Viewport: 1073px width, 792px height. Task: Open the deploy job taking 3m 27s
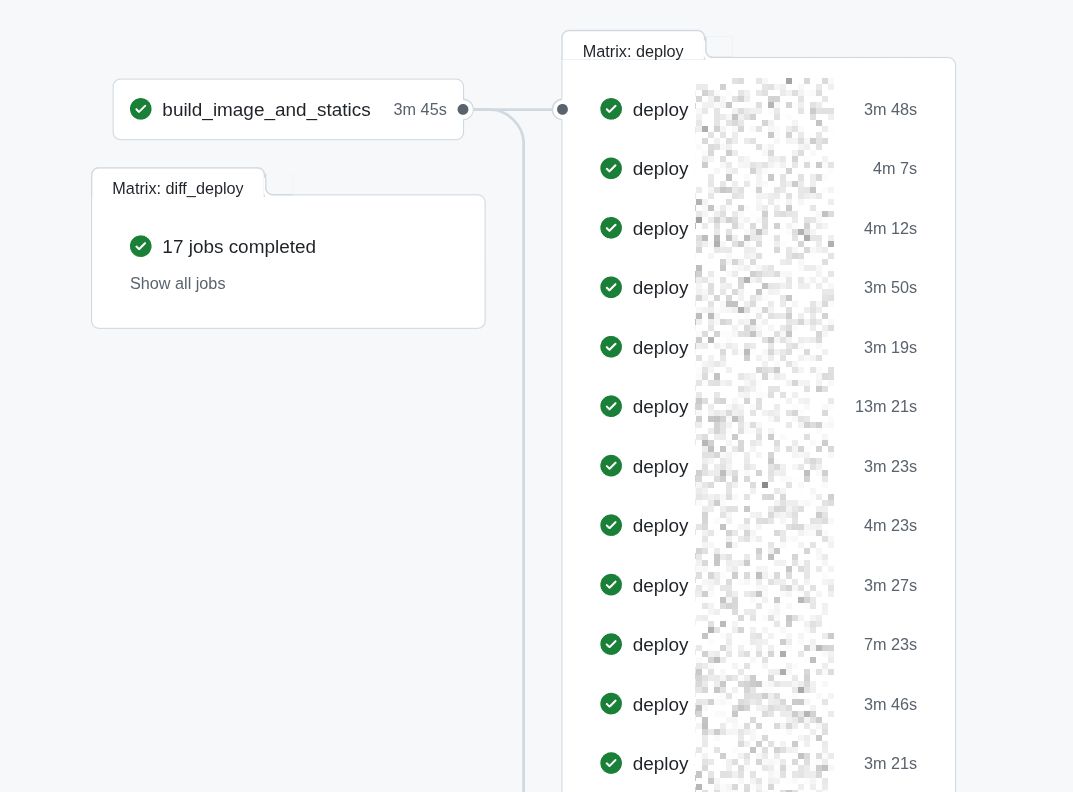pyautogui.click(x=660, y=585)
